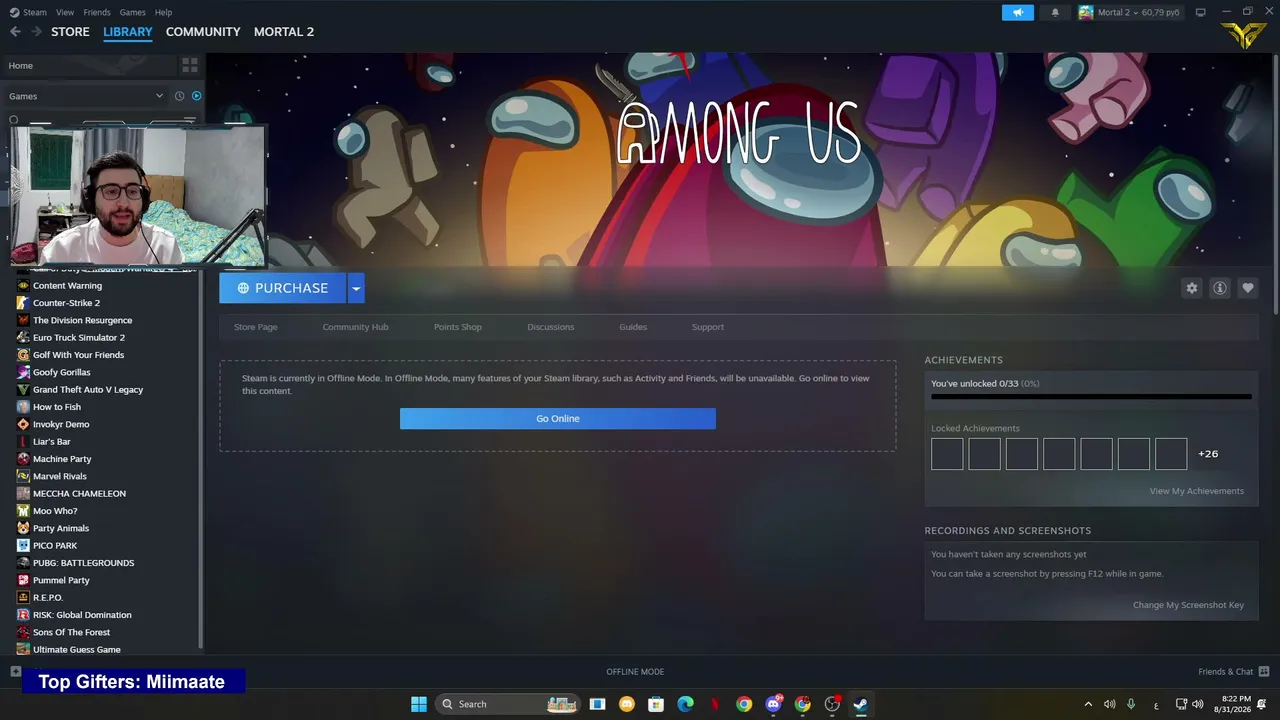Open the Guides link
Screen dimensions: 1280x720
coord(633,327)
